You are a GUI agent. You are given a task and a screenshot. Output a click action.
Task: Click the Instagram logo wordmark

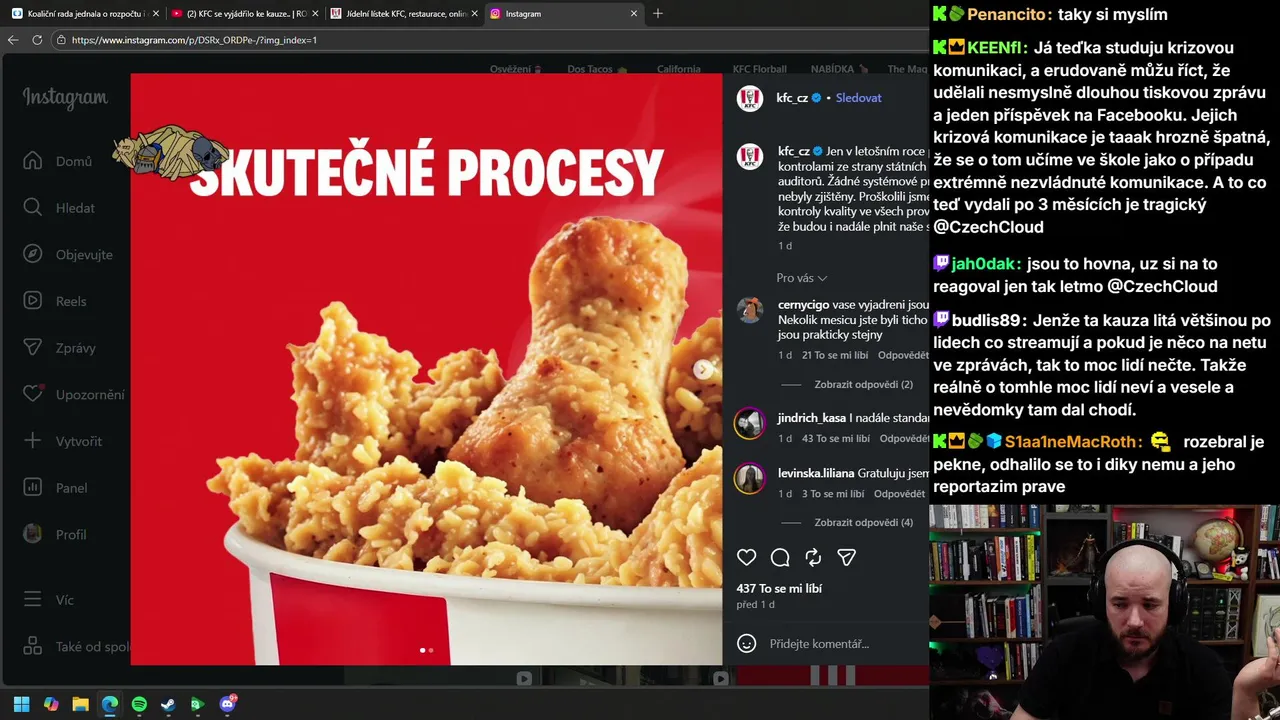coord(65,98)
